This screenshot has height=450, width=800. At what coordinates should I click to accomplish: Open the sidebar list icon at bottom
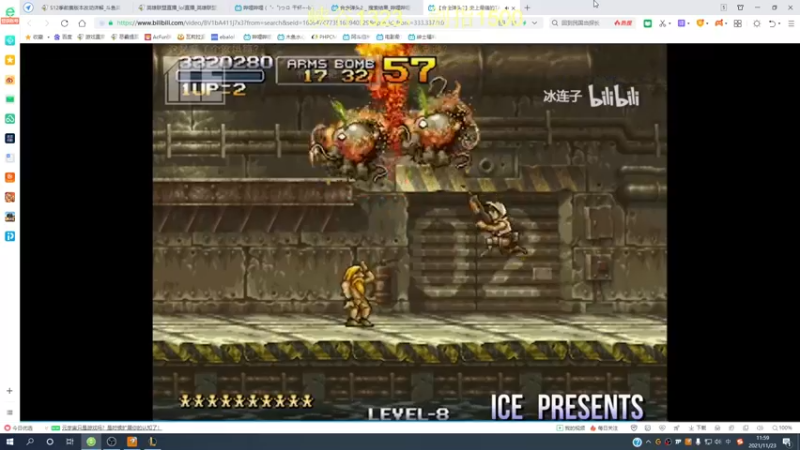(10, 412)
